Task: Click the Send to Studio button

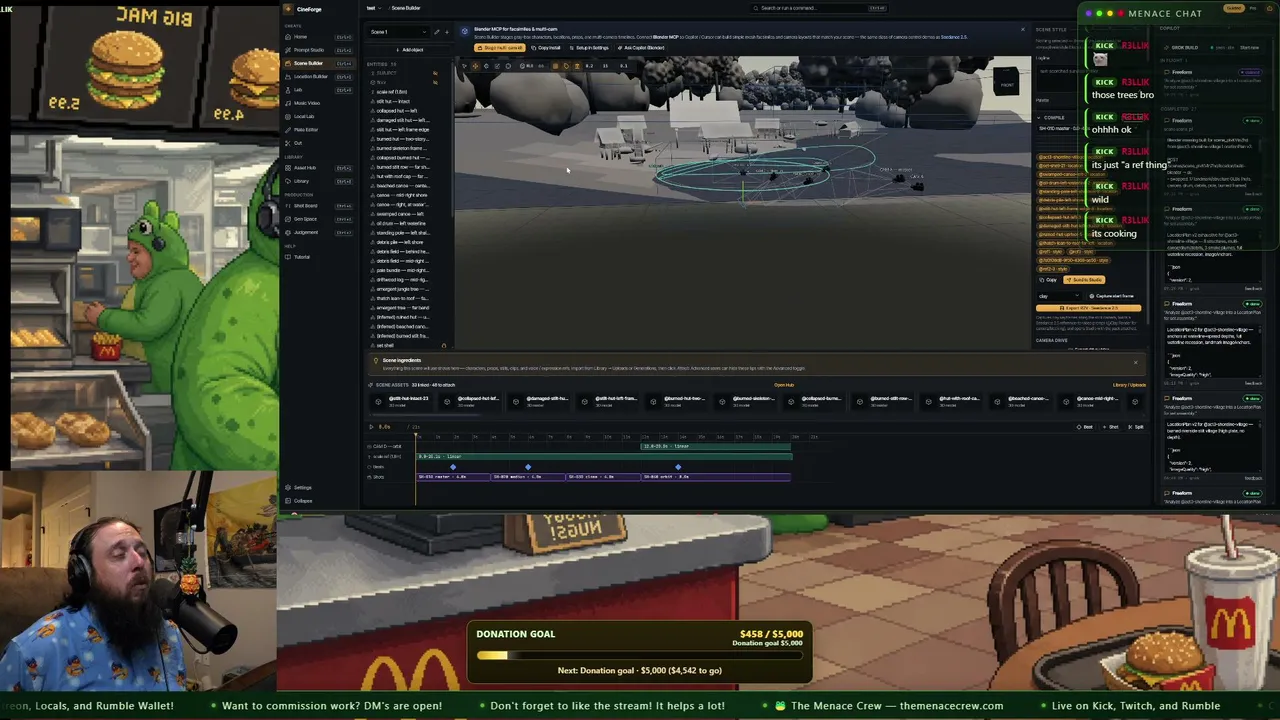Action: (1084, 280)
